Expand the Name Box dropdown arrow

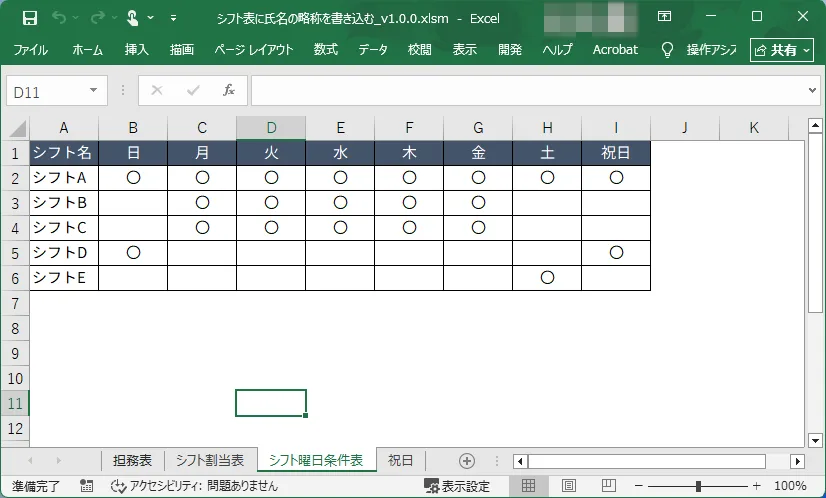tap(93, 91)
